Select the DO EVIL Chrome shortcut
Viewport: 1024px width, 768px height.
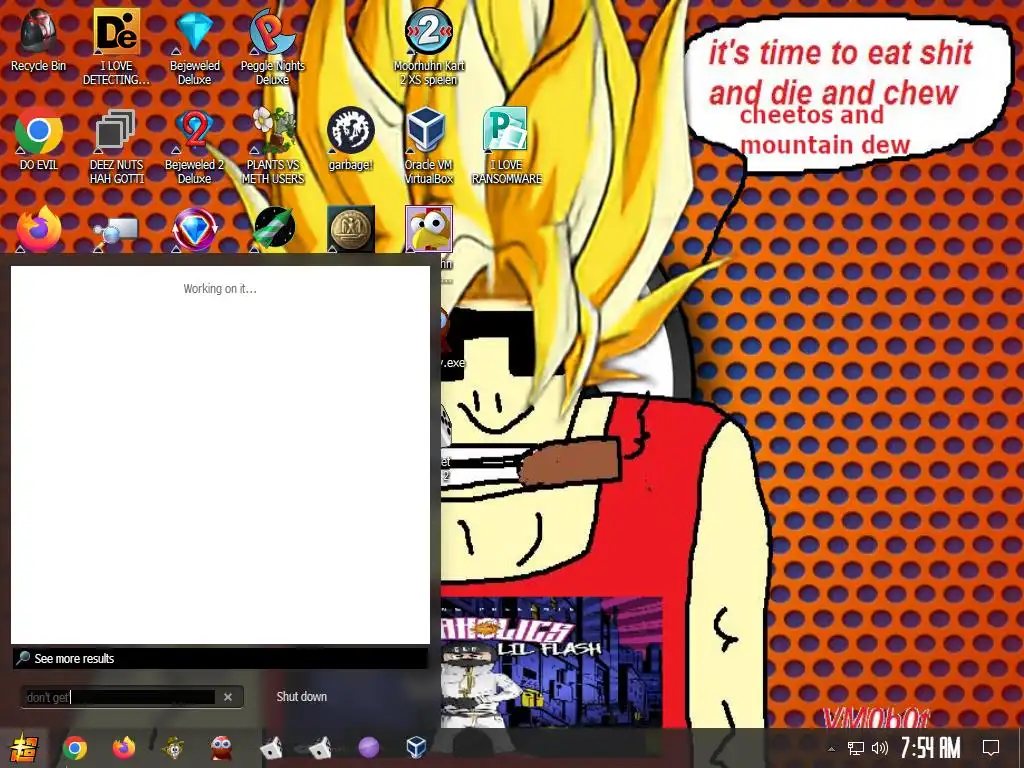(x=39, y=138)
